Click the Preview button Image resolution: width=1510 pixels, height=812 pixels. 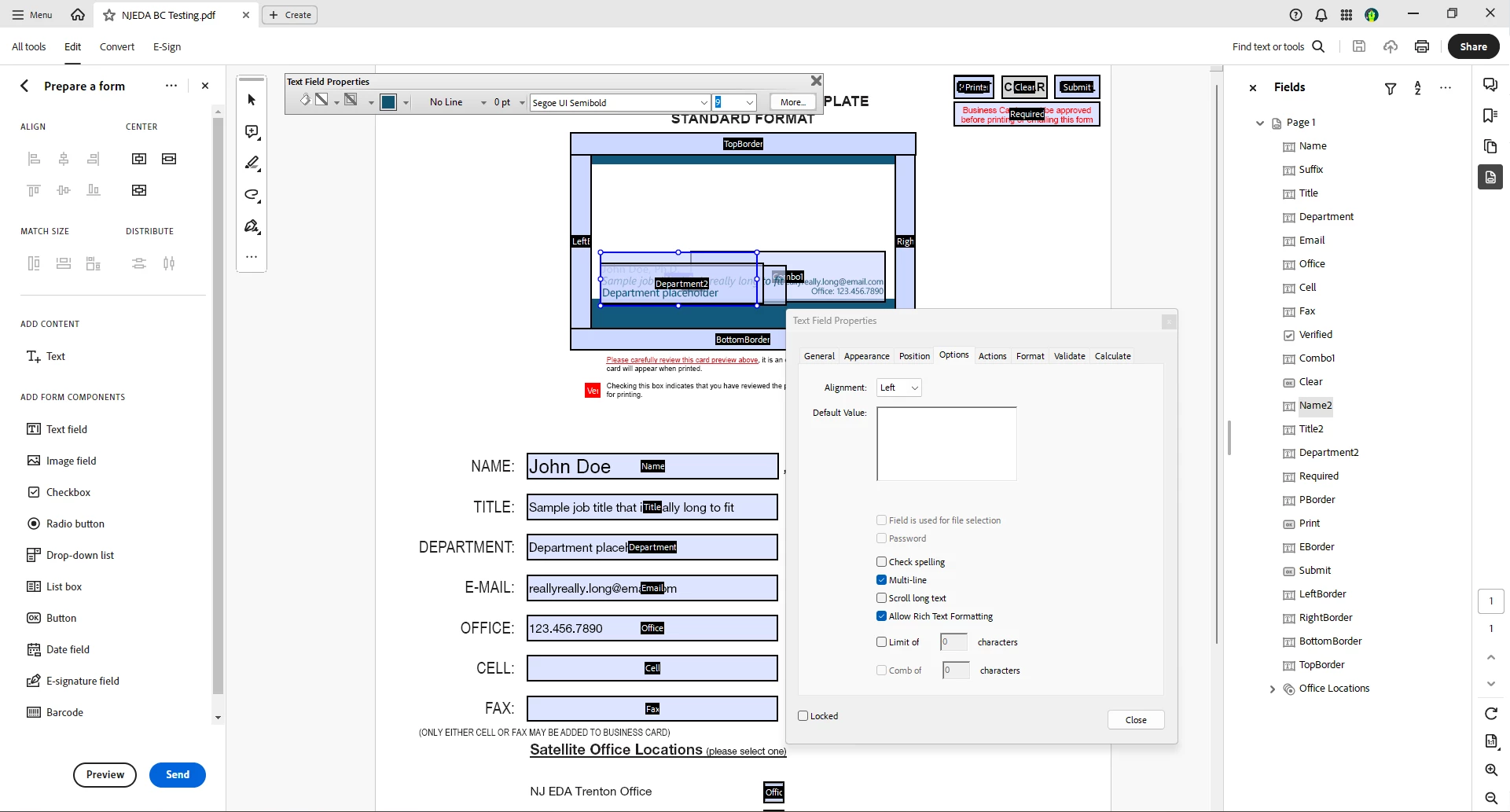pos(105,775)
